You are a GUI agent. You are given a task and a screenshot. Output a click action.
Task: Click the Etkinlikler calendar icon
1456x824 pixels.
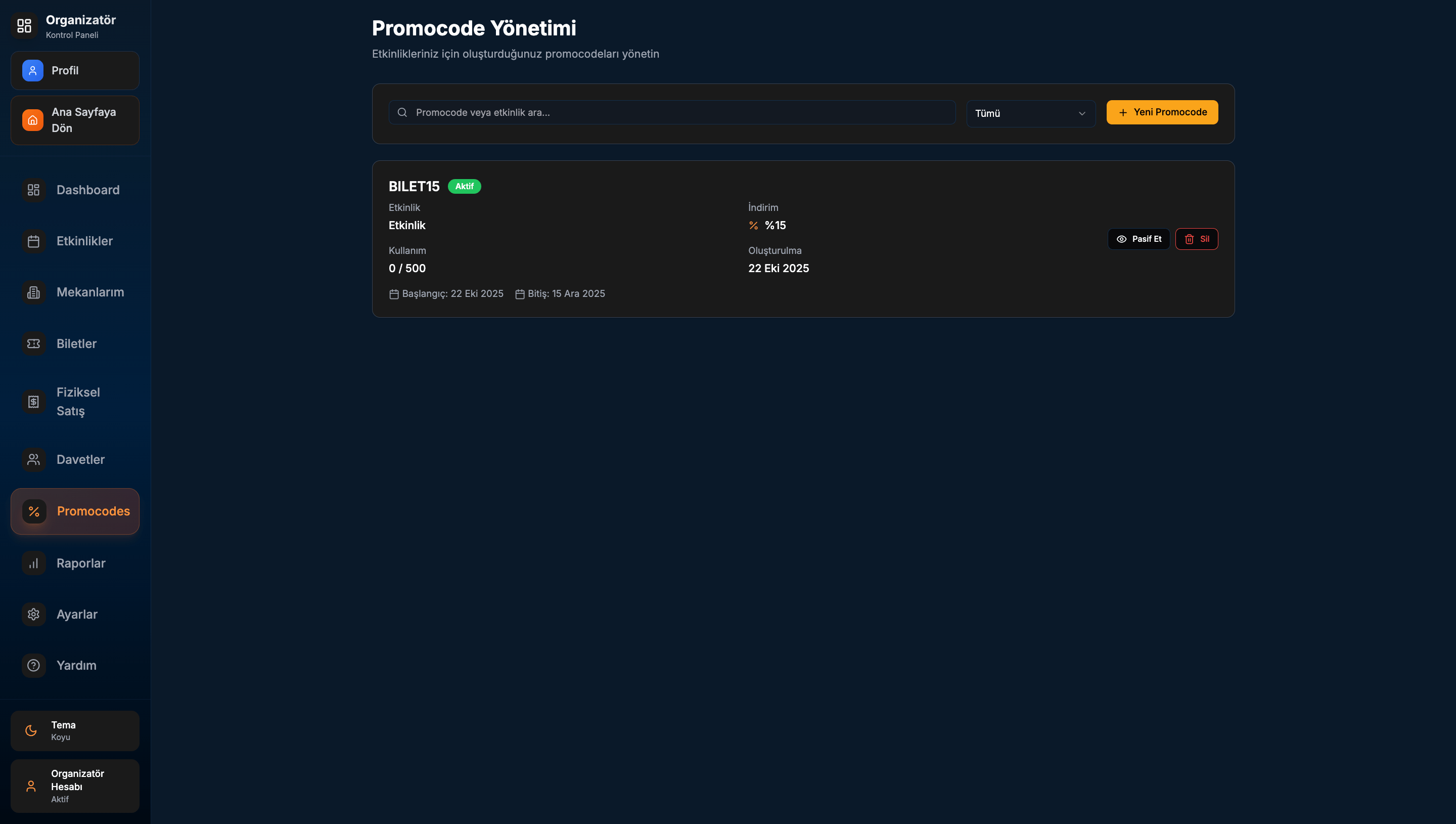(33, 241)
